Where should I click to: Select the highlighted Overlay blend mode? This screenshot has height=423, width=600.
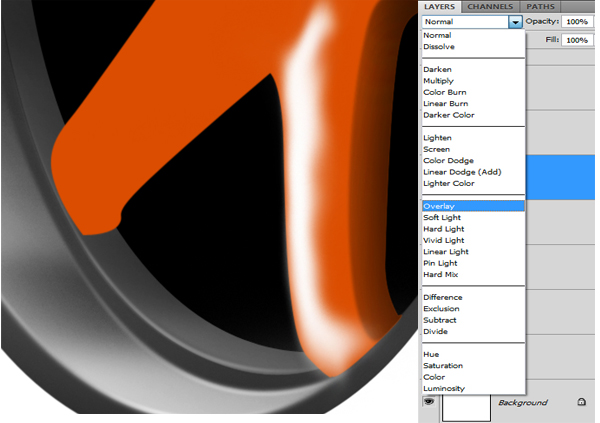473,206
